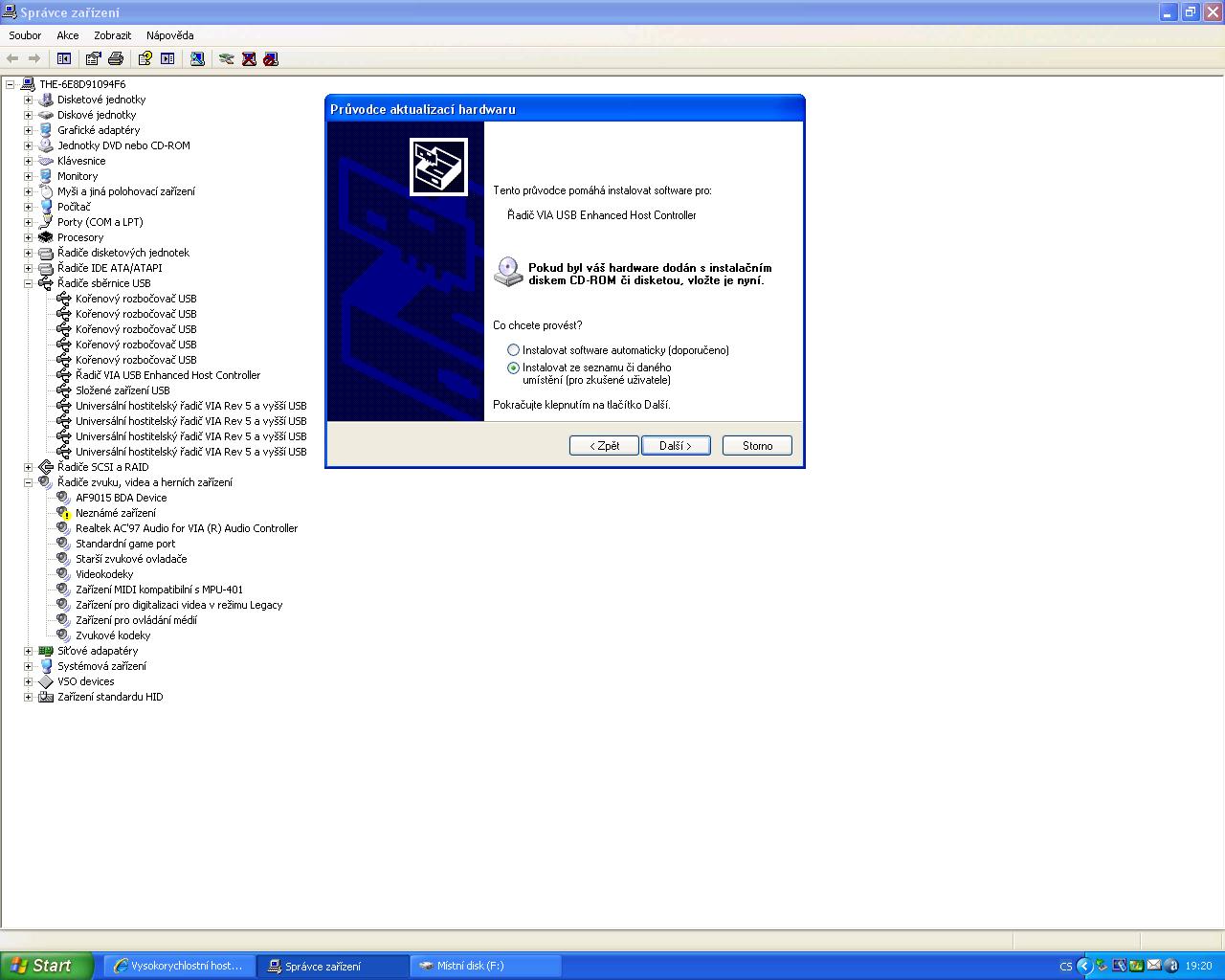This screenshot has height=980, width=1225.
Task: Open the Zobrazit menu
Action: [x=113, y=35]
